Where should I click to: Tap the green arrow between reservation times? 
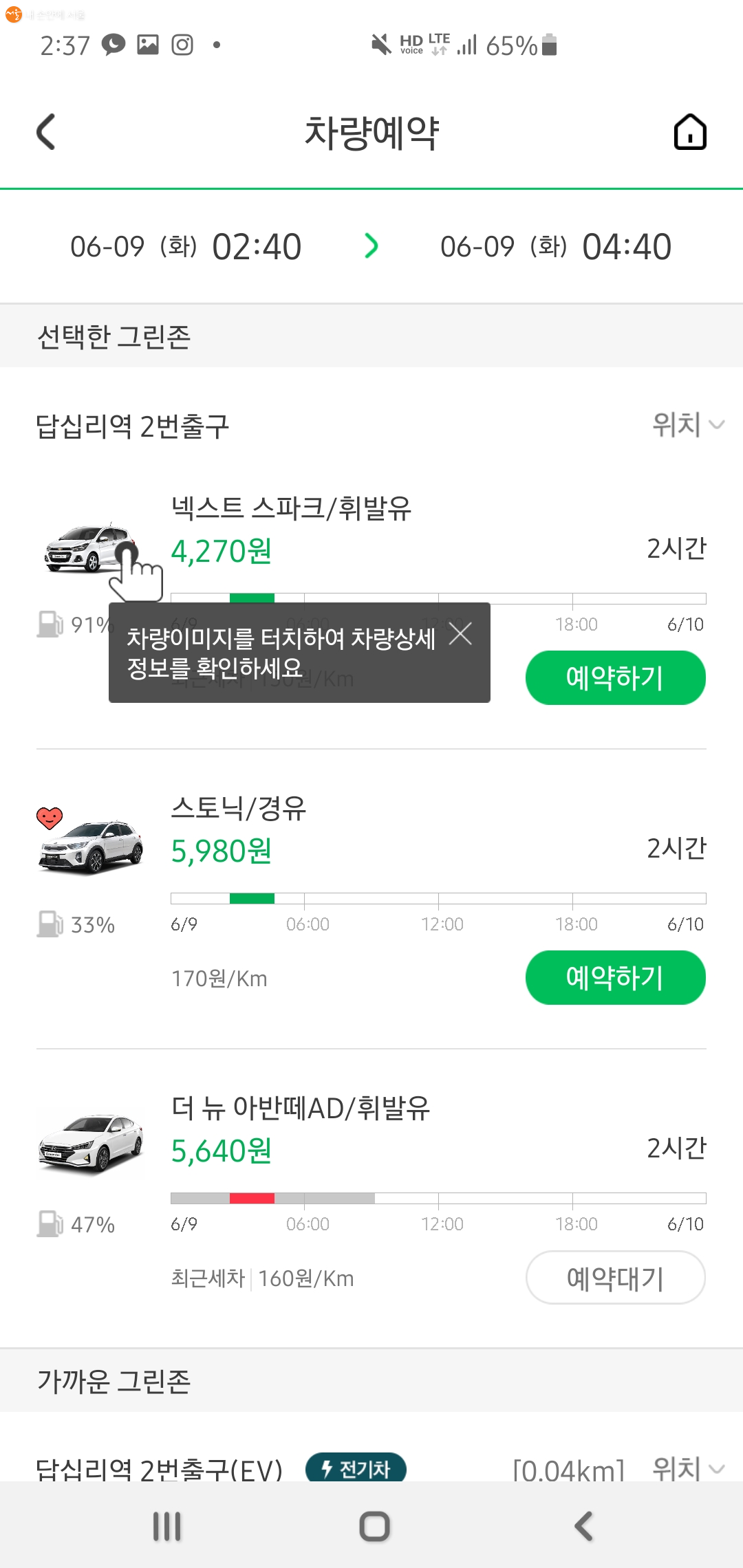click(x=371, y=246)
